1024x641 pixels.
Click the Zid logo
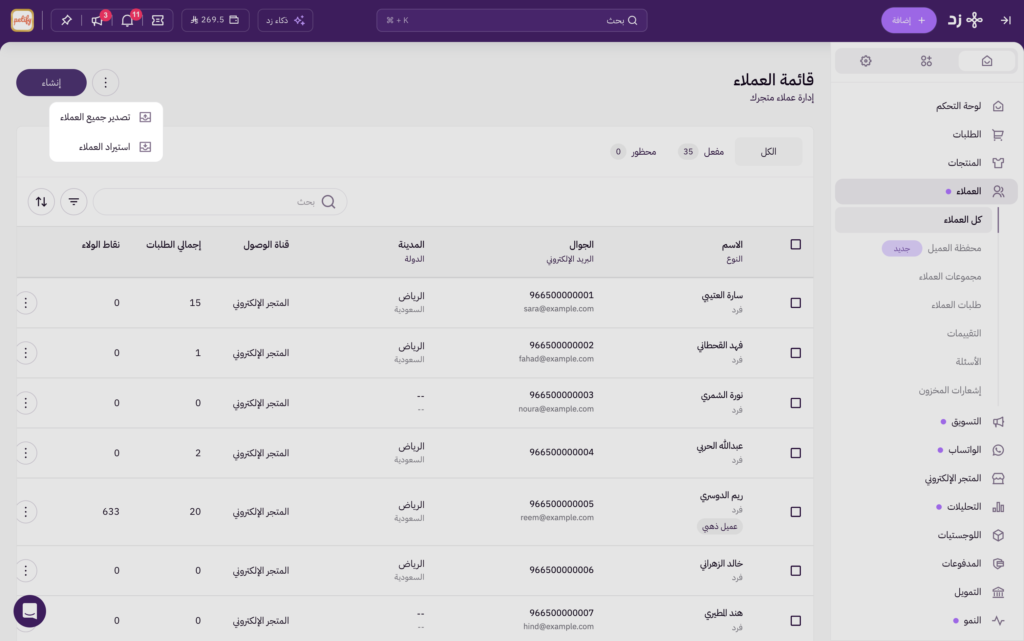pyautogui.click(x=967, y=20)
